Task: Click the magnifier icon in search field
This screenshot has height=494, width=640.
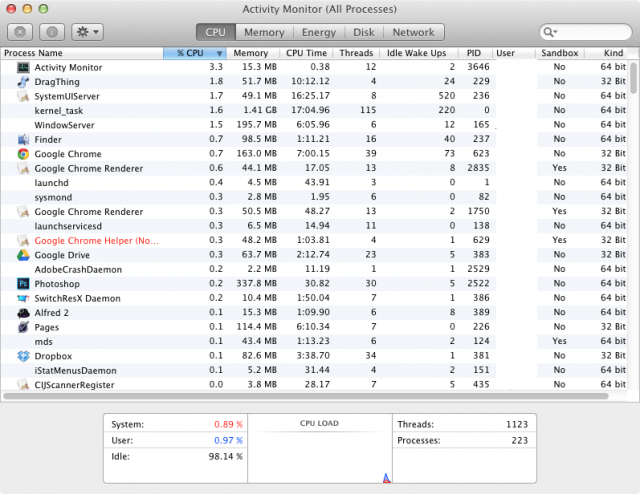Action: point(549,32)
